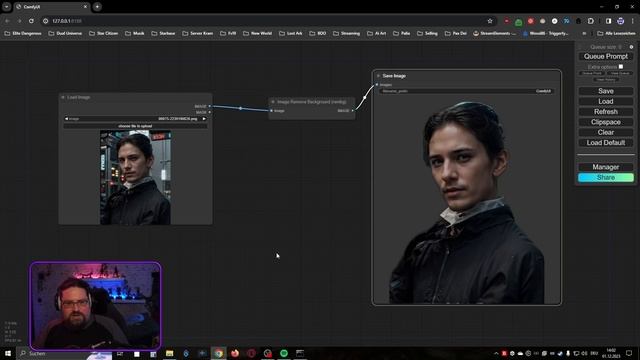The width and height of the screenshot is (640, 360).
Task: Select previous image with left arrow
Action: [67, 119]
